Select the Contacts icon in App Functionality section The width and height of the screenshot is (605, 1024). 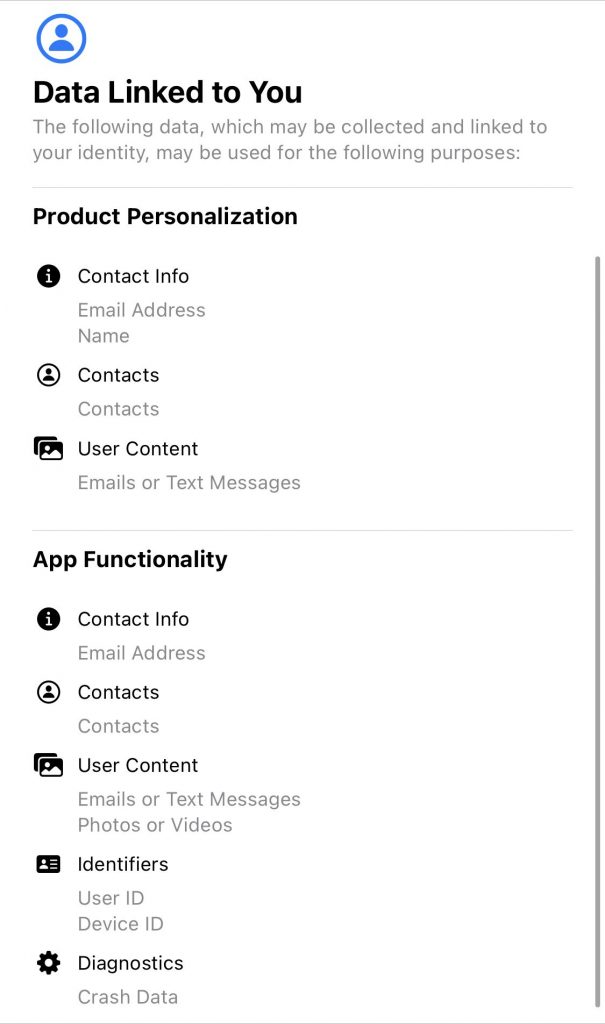click(47, 692)
